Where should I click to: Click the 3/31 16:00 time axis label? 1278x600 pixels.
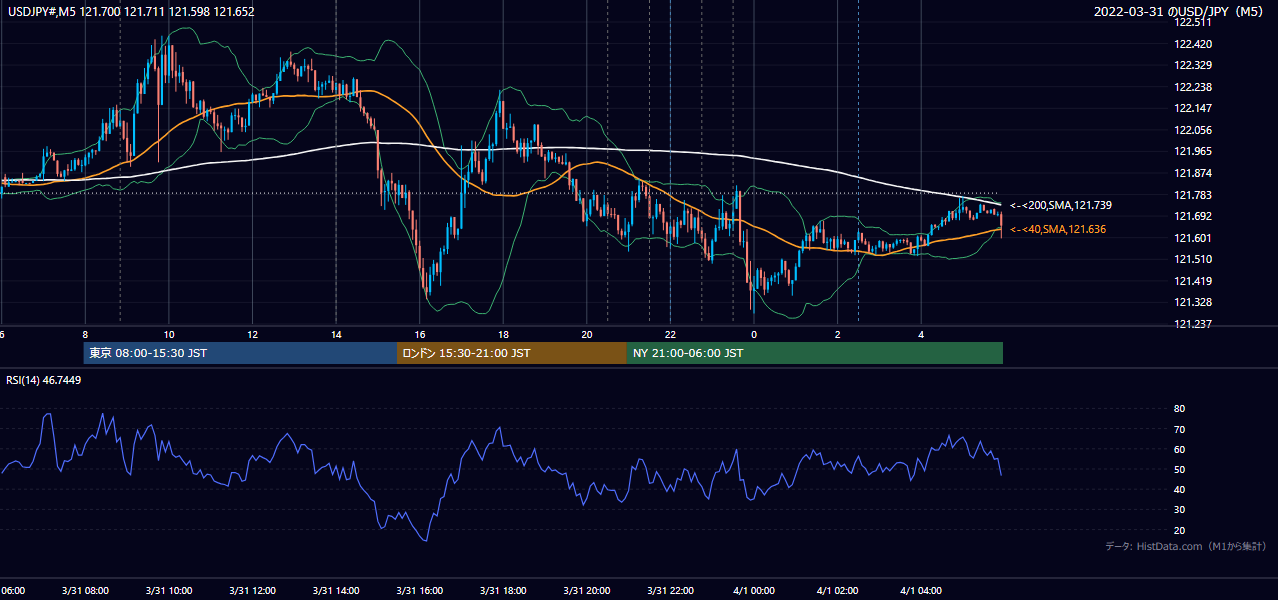click(419, 591)
